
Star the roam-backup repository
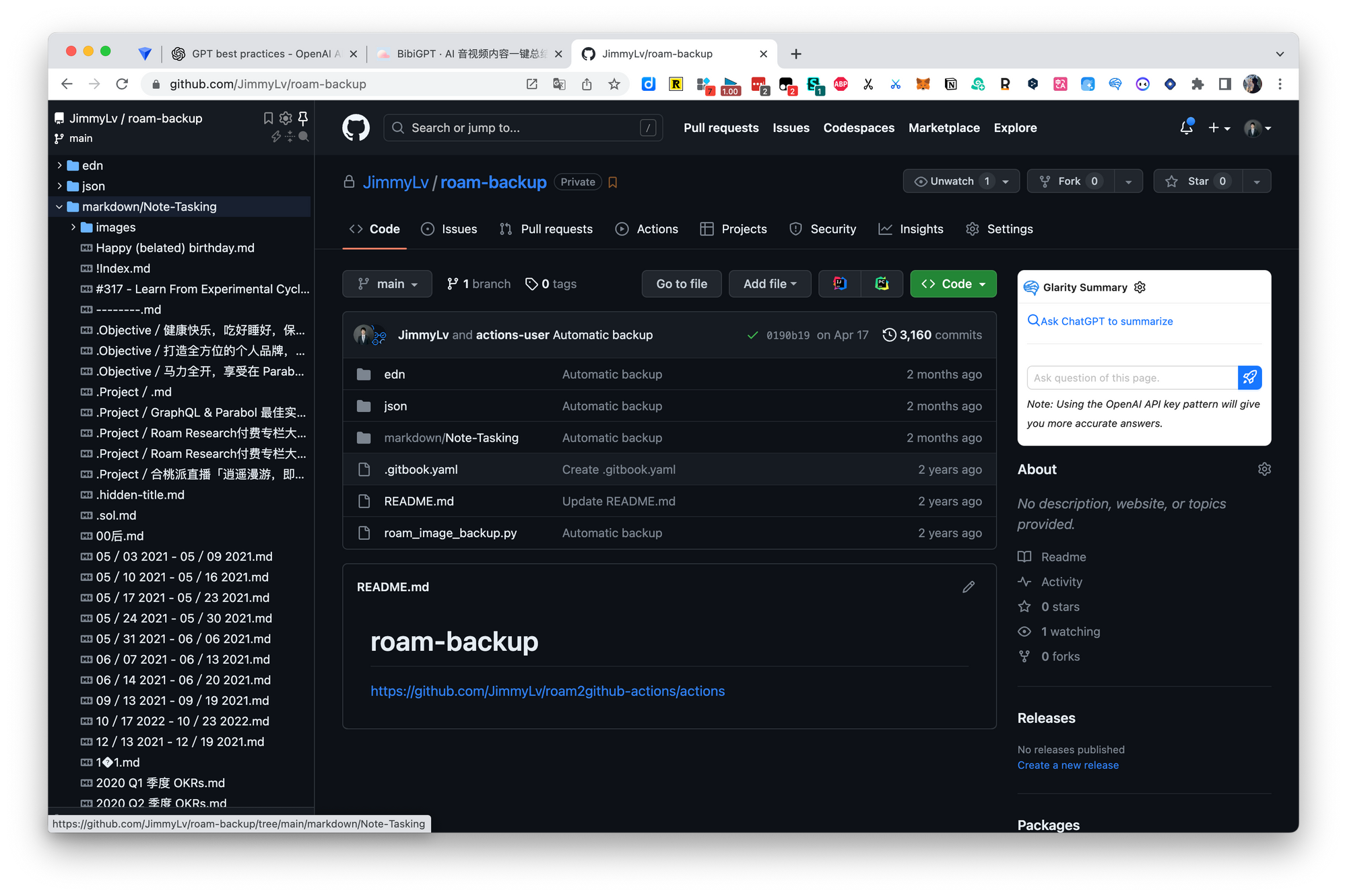click(1197, 181)
